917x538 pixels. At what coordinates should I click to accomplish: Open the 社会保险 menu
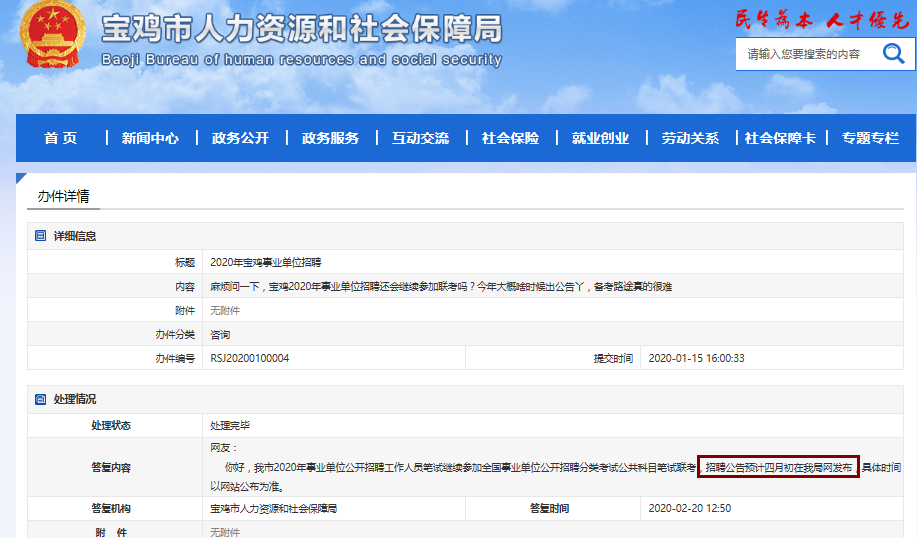click(x=511, y=138)
